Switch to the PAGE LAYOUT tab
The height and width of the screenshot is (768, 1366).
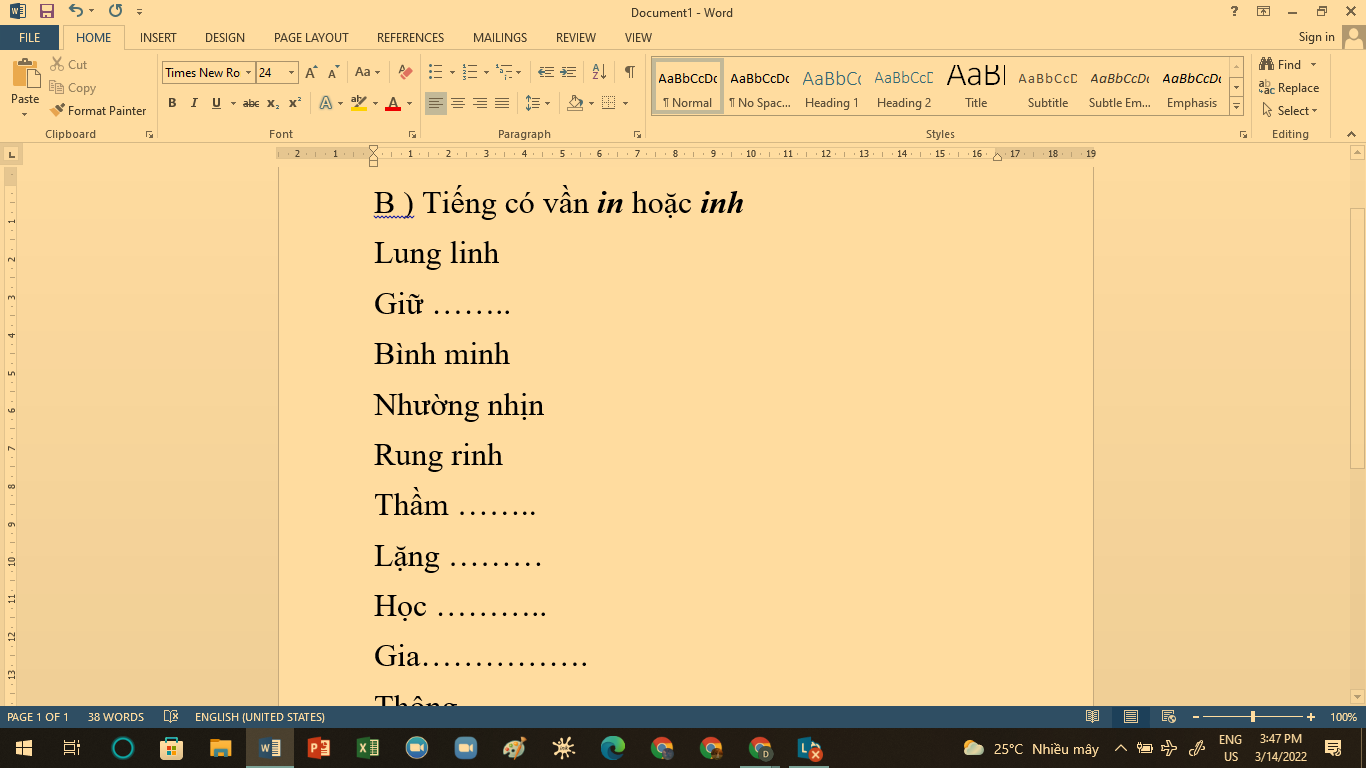pos(311,38)
